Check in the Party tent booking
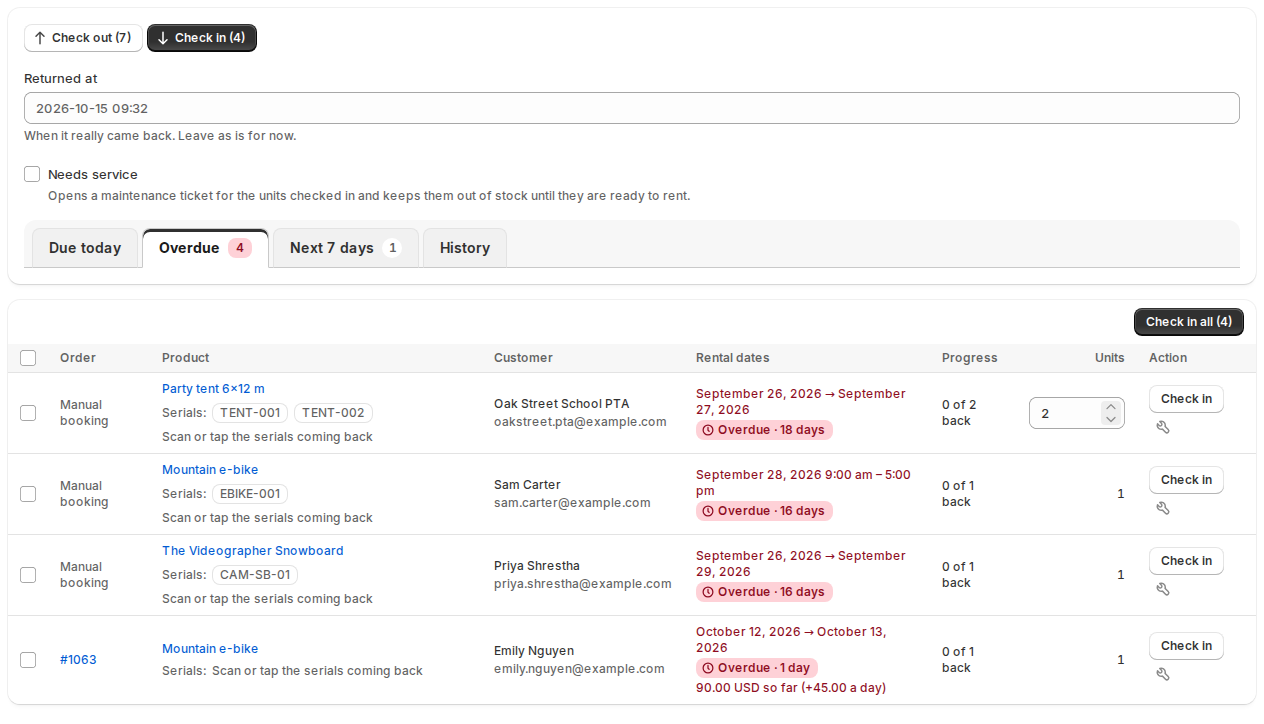1264x724 pixels. tap(1186, 399)
